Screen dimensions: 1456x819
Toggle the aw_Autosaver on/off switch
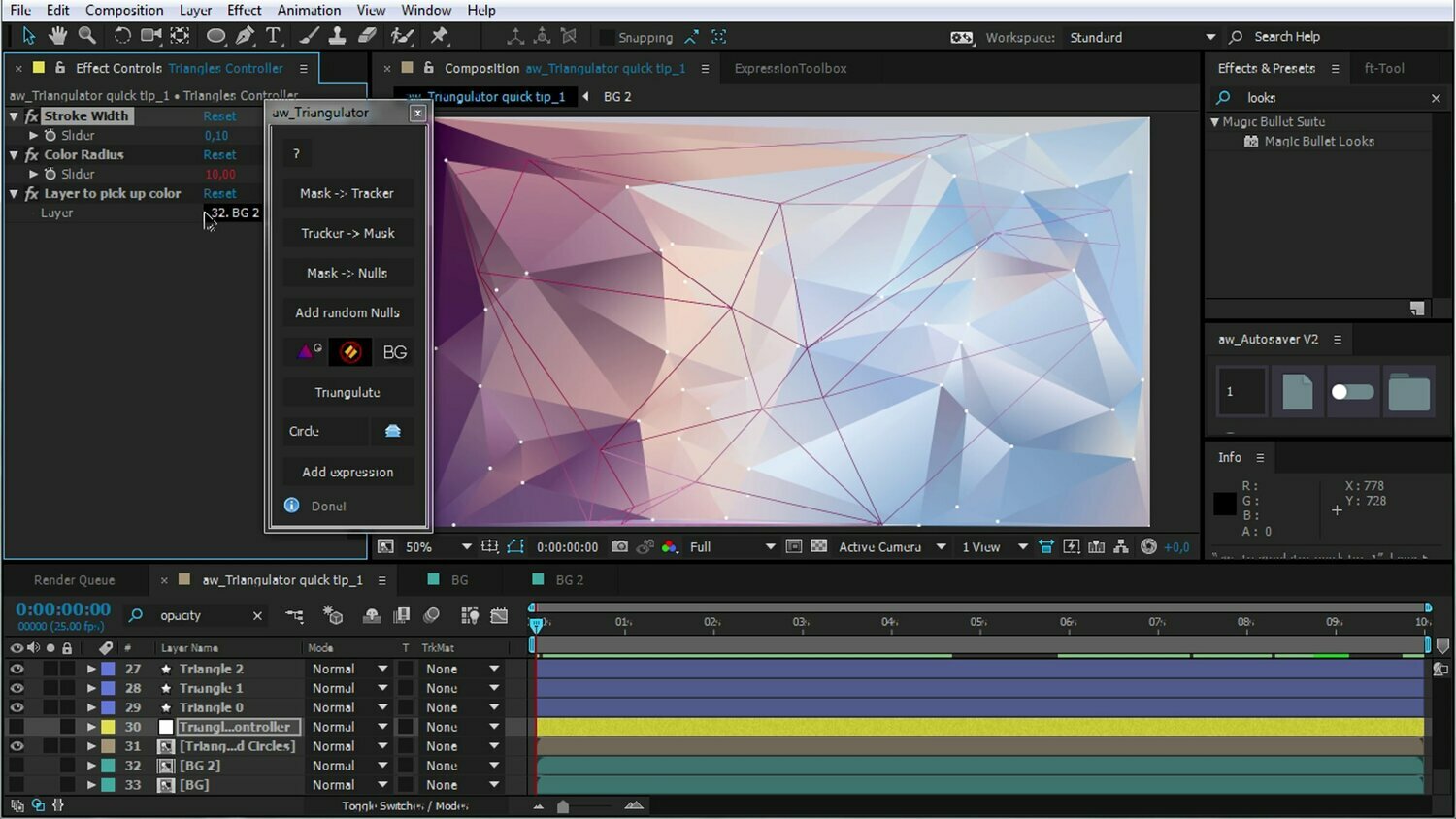(x=1352, y=392)
